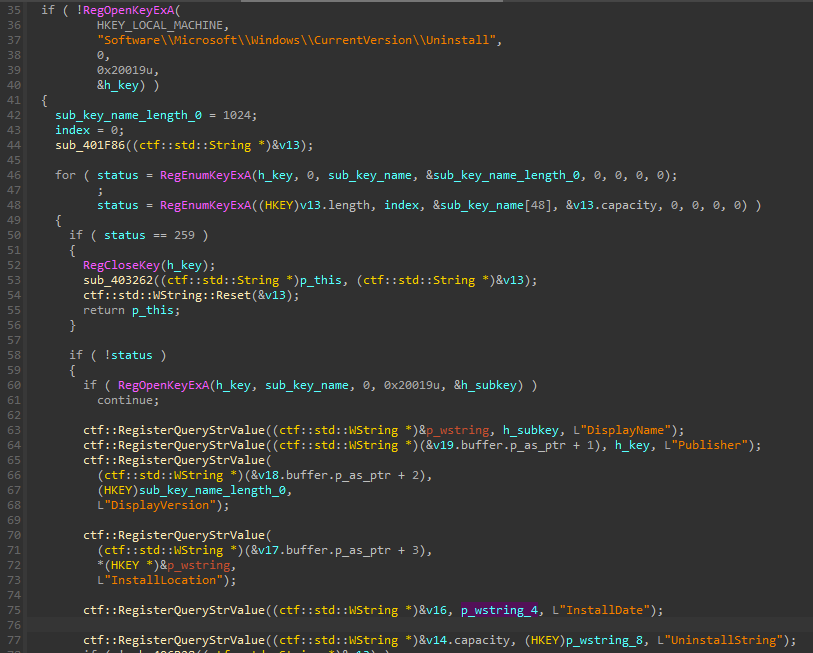The height and width of the screenshot is (653, 813).
Task: Select sub_key_name_length_0 on line 42
Action: pyautogui.click(x=129, y=115)
